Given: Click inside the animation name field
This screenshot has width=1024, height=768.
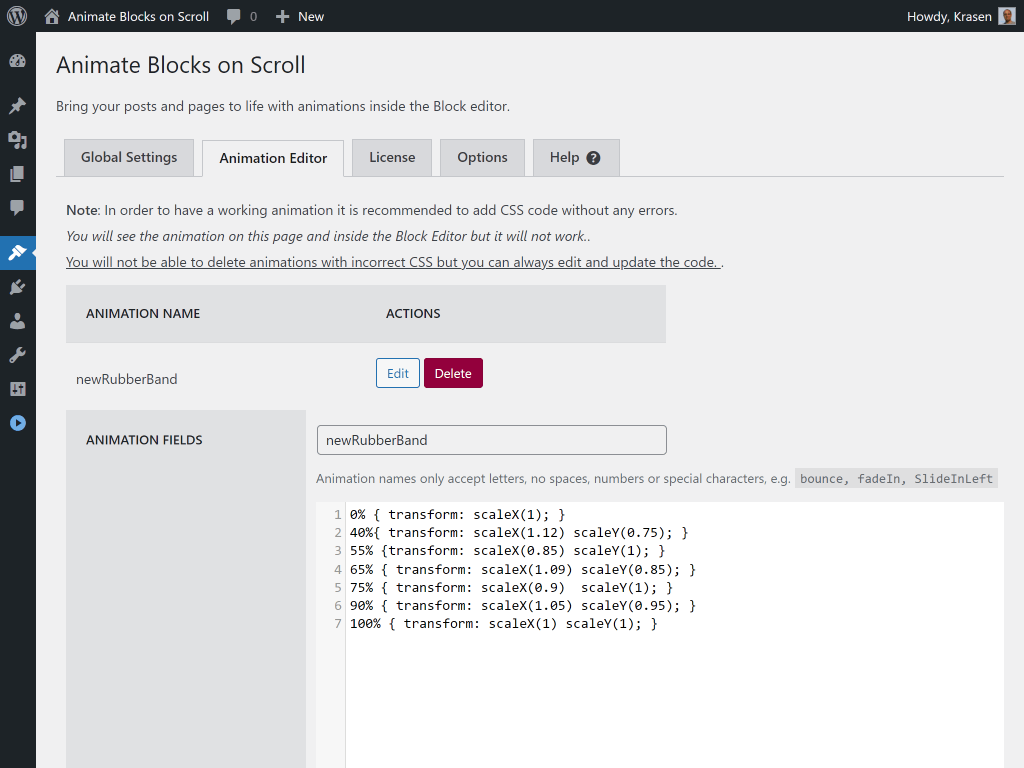Looking at the screenshot, I should pyautogui.click(x=491, y=440).
